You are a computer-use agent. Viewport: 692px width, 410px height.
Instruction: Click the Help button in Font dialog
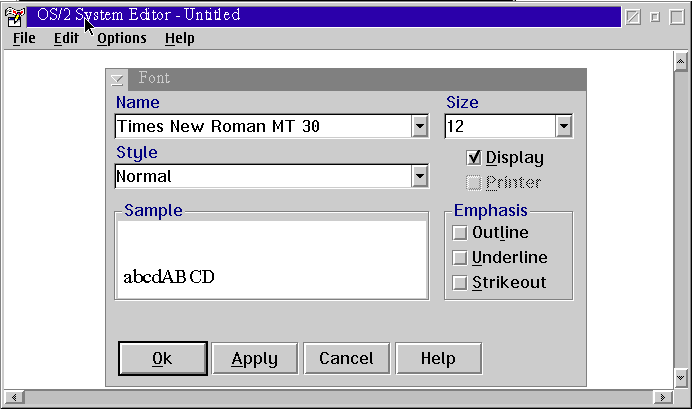tap(438, 358)
